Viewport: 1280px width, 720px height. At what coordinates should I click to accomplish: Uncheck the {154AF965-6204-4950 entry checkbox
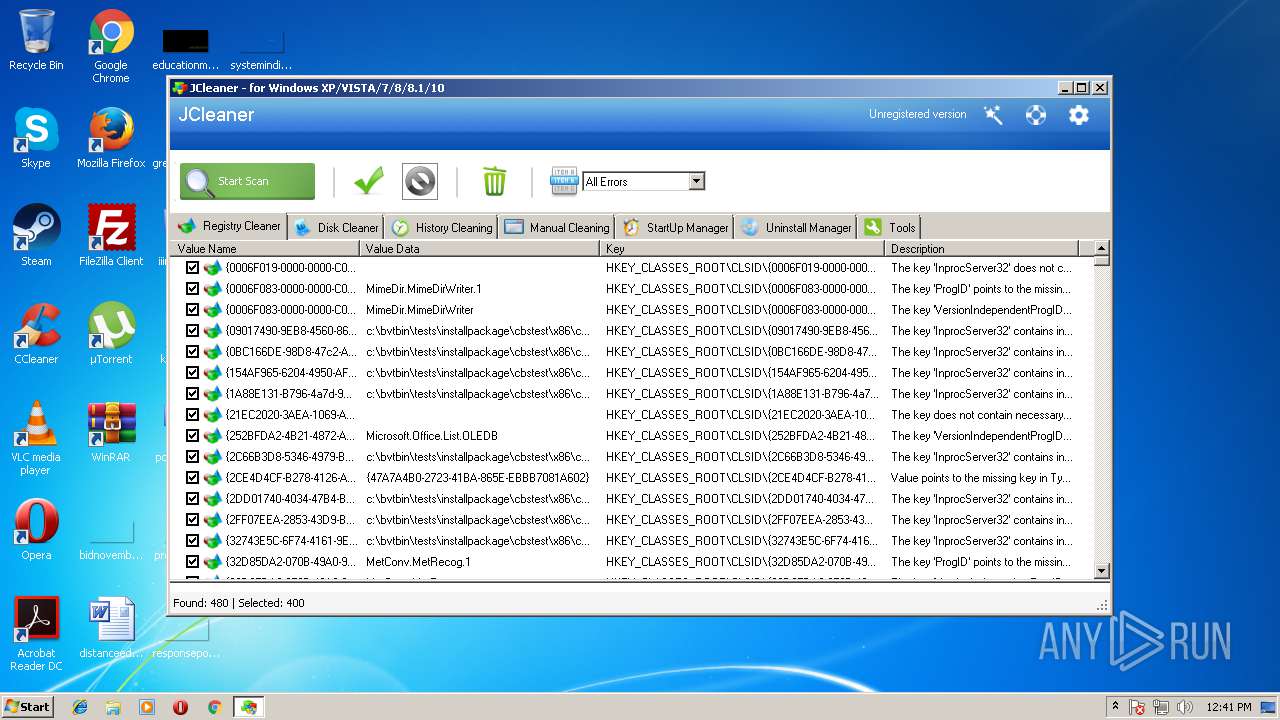[x=193, y=372]
